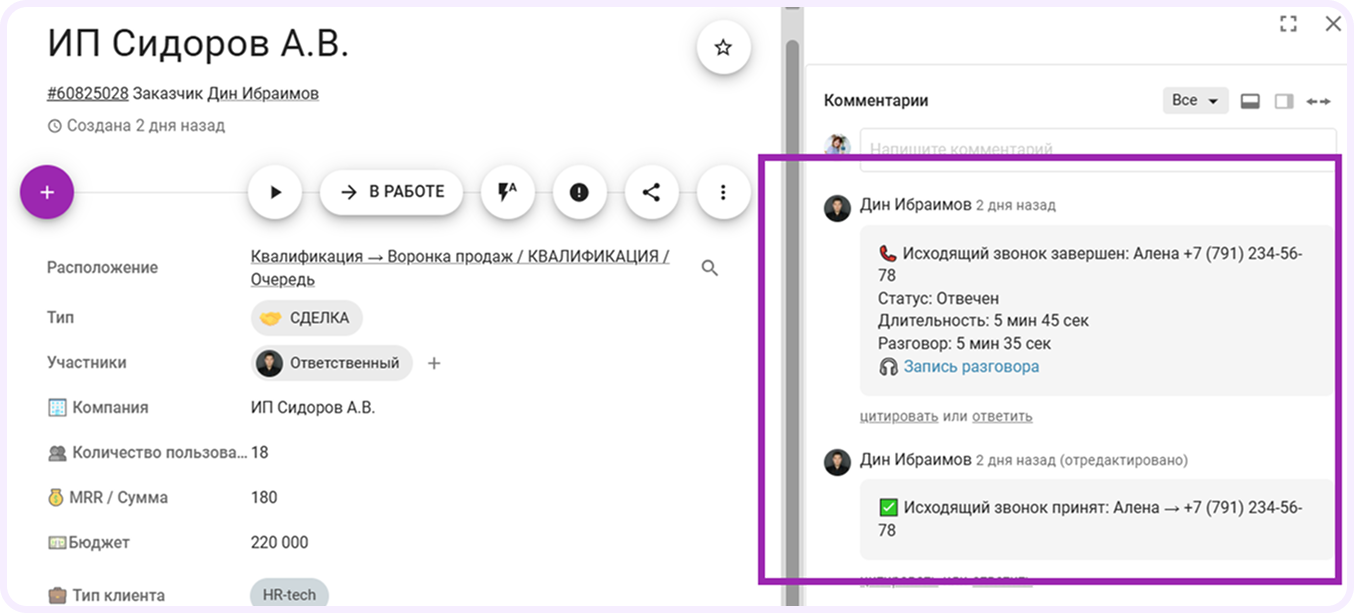Expand the comments panel width with arrows icon
The image size is (1354, 613).
tap(1319, 100)
